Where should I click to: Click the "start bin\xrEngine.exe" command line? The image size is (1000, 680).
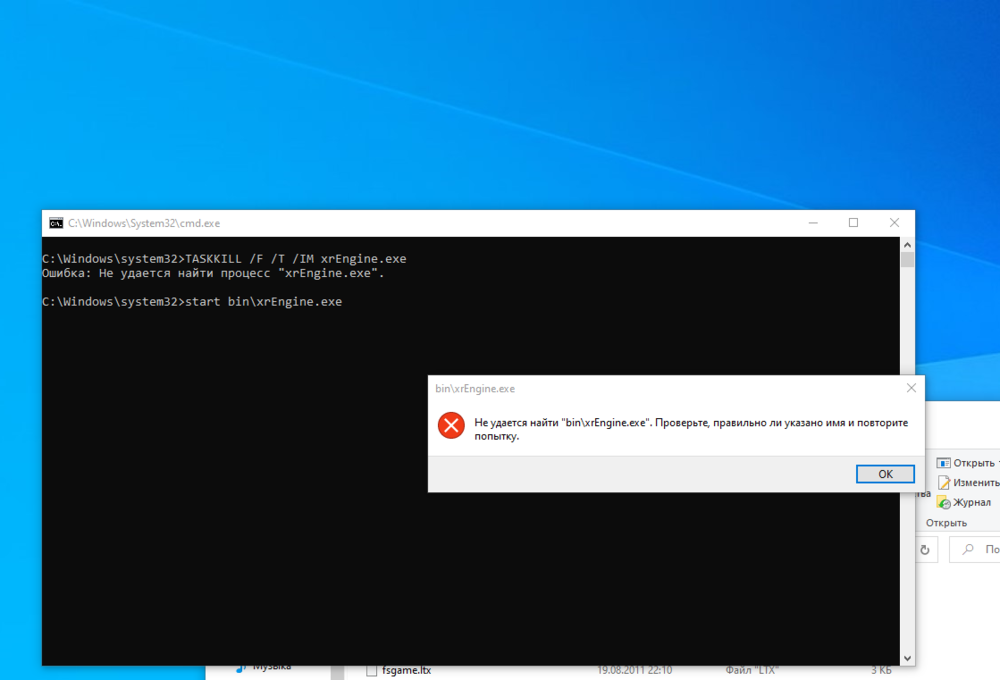pos(192,302)
